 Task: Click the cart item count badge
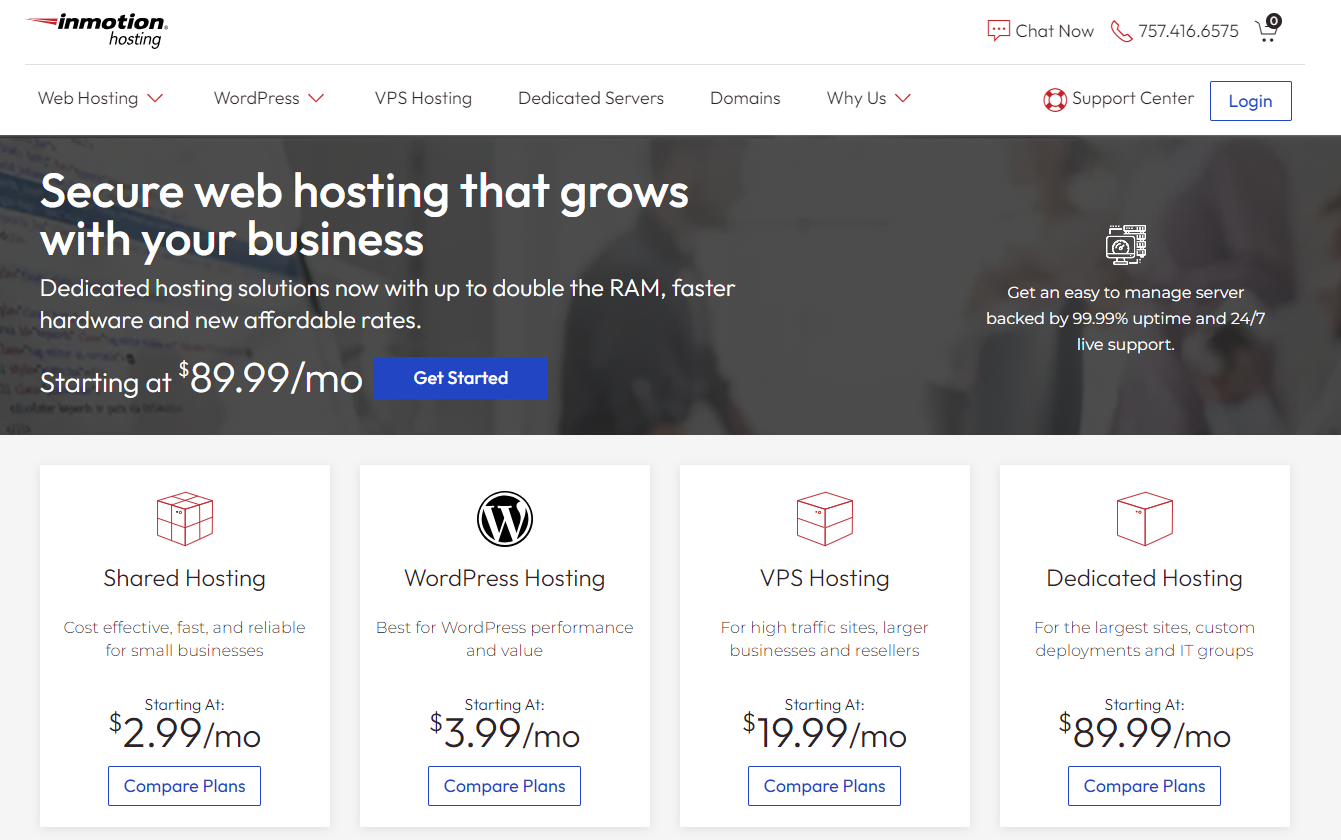coord(1273,20)
